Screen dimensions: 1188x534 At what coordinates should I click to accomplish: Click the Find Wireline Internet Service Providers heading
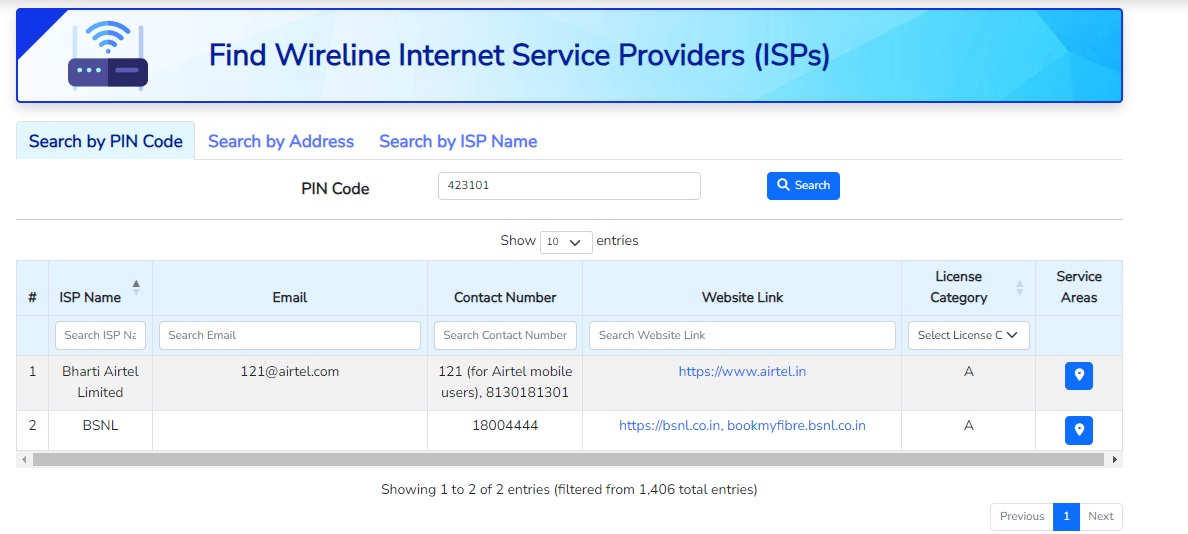[519, 55]
